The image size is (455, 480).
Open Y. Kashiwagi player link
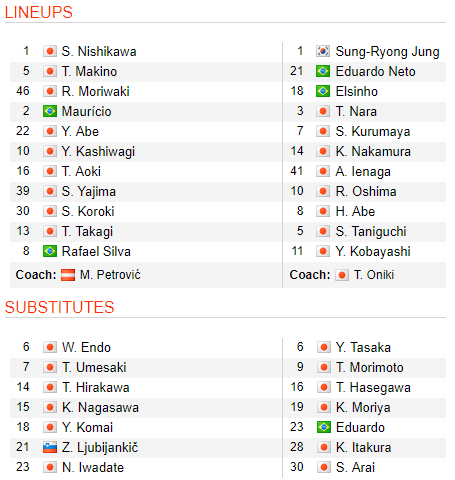[x=98, y=152]
